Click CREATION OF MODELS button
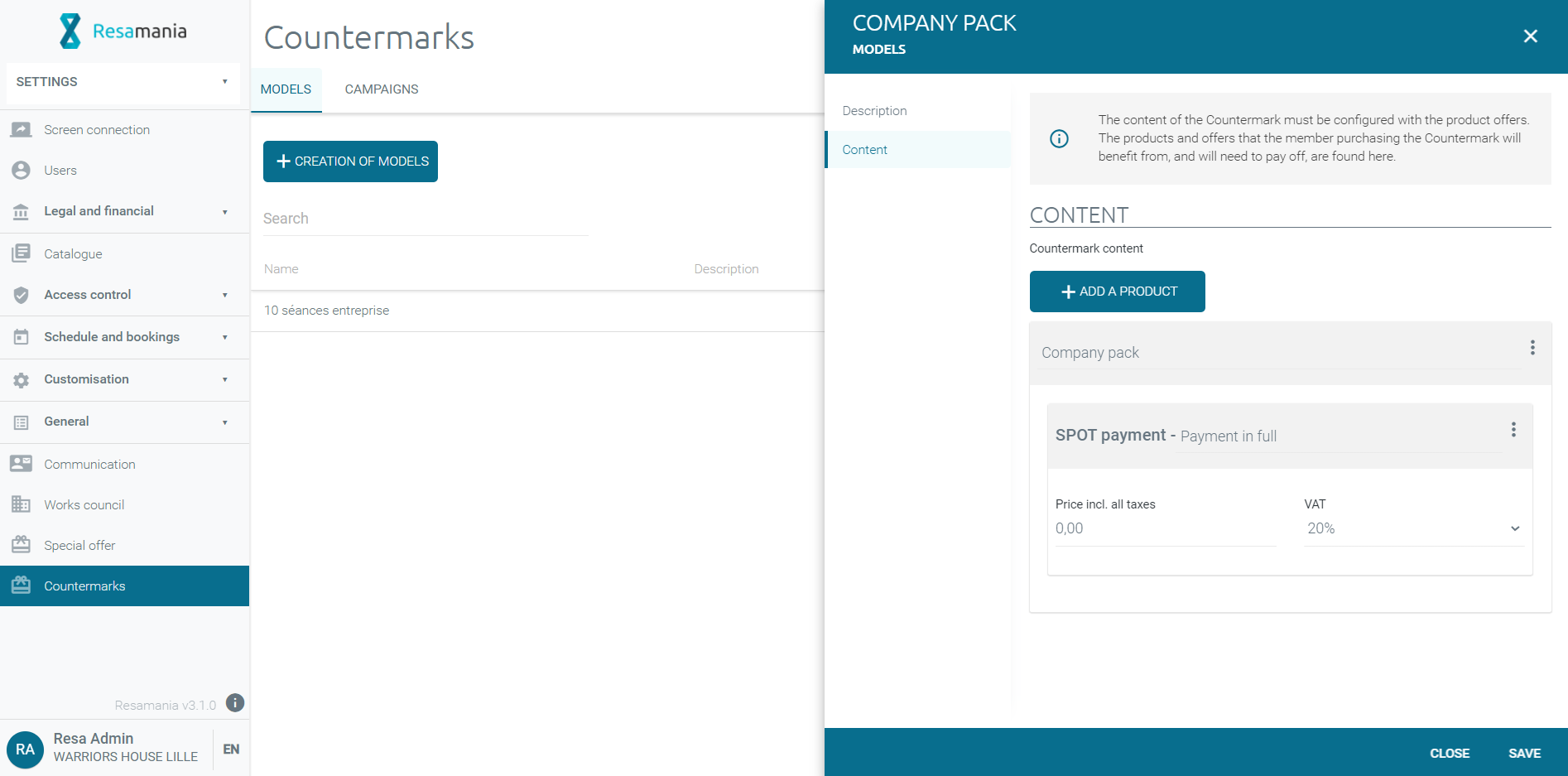This screenshot has height=776, width=1568. 350,161
